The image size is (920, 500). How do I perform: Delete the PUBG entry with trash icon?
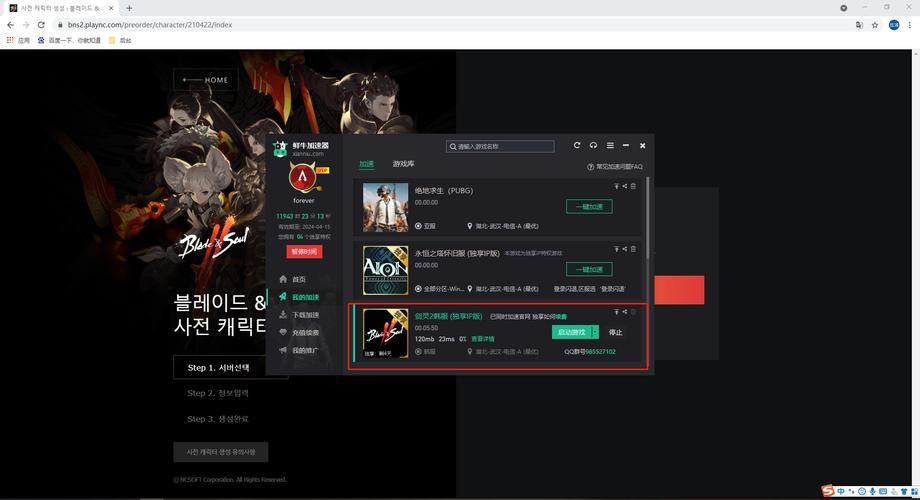[633, 186]
